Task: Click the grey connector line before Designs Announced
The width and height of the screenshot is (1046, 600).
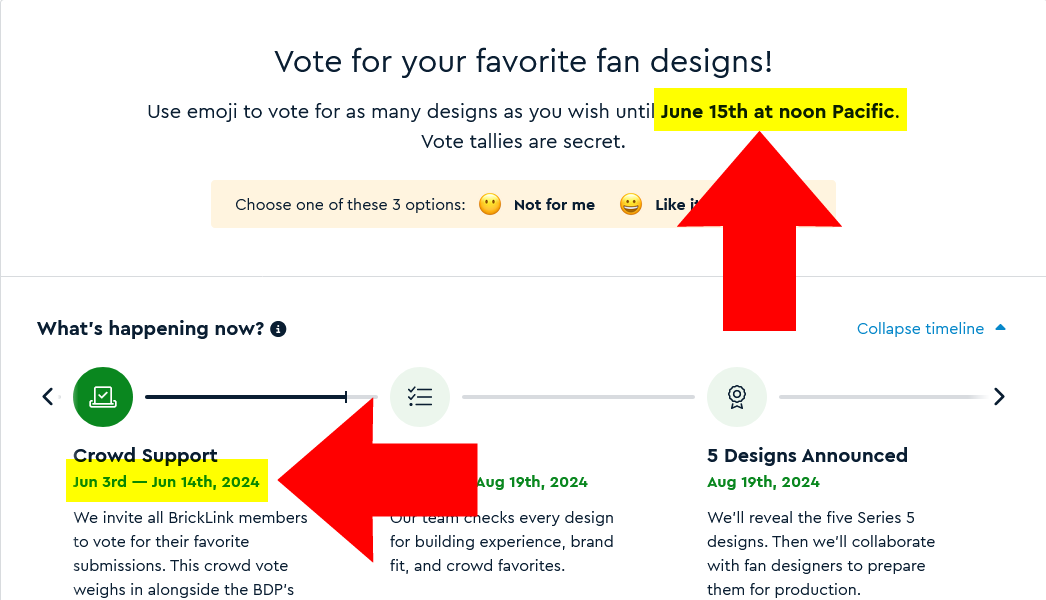Action: pyautogui.click(x=578, y=397)
